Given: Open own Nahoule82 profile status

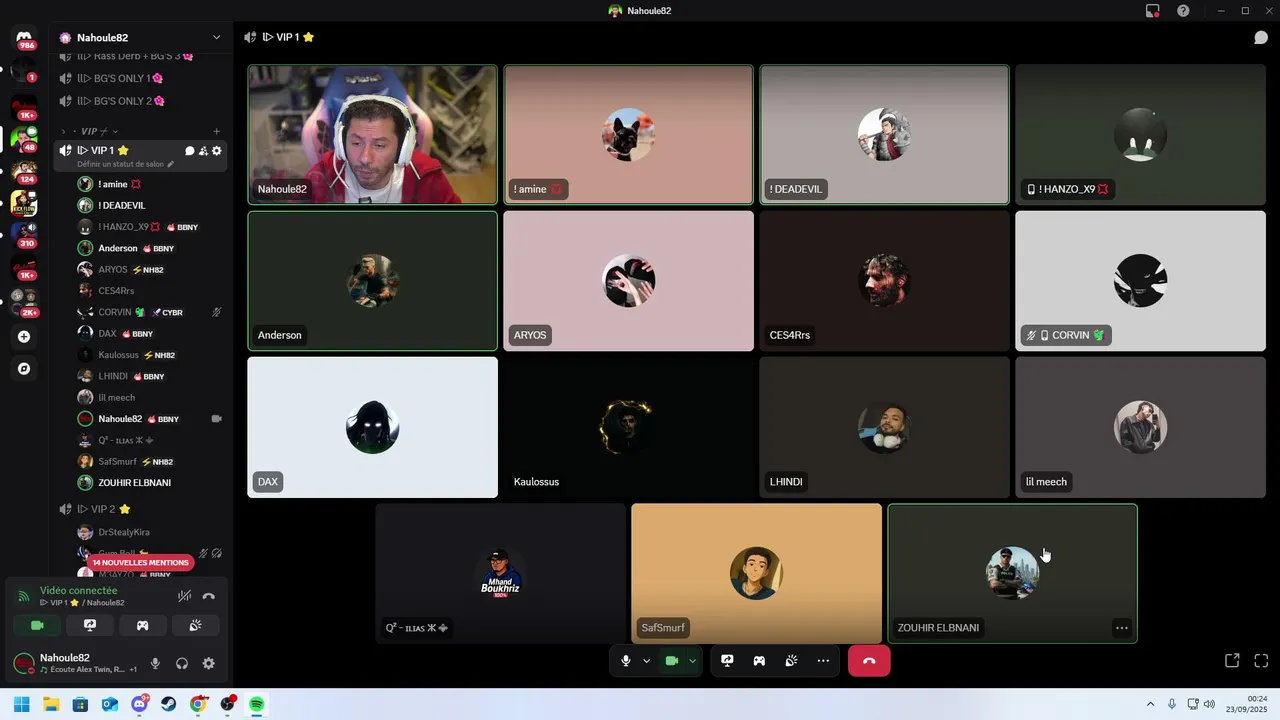Looking at the screenshot, I should (x=75, y=663).
